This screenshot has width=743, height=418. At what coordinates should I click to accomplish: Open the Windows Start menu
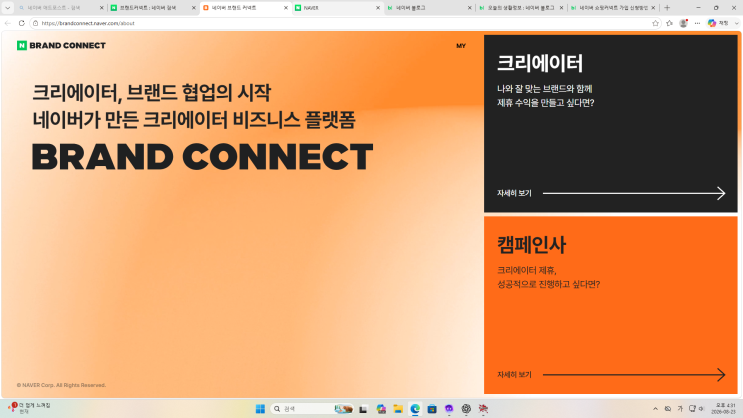click(x=260, y=409)
